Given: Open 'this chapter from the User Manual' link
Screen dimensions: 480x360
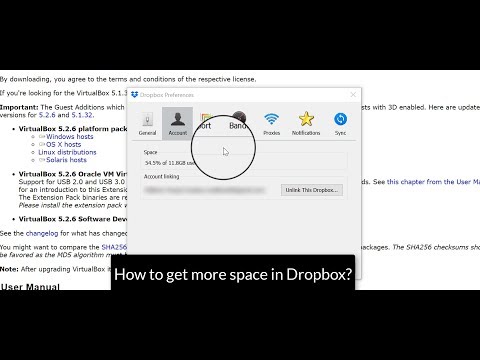Looking at the screenshot, I should [433, 182].
